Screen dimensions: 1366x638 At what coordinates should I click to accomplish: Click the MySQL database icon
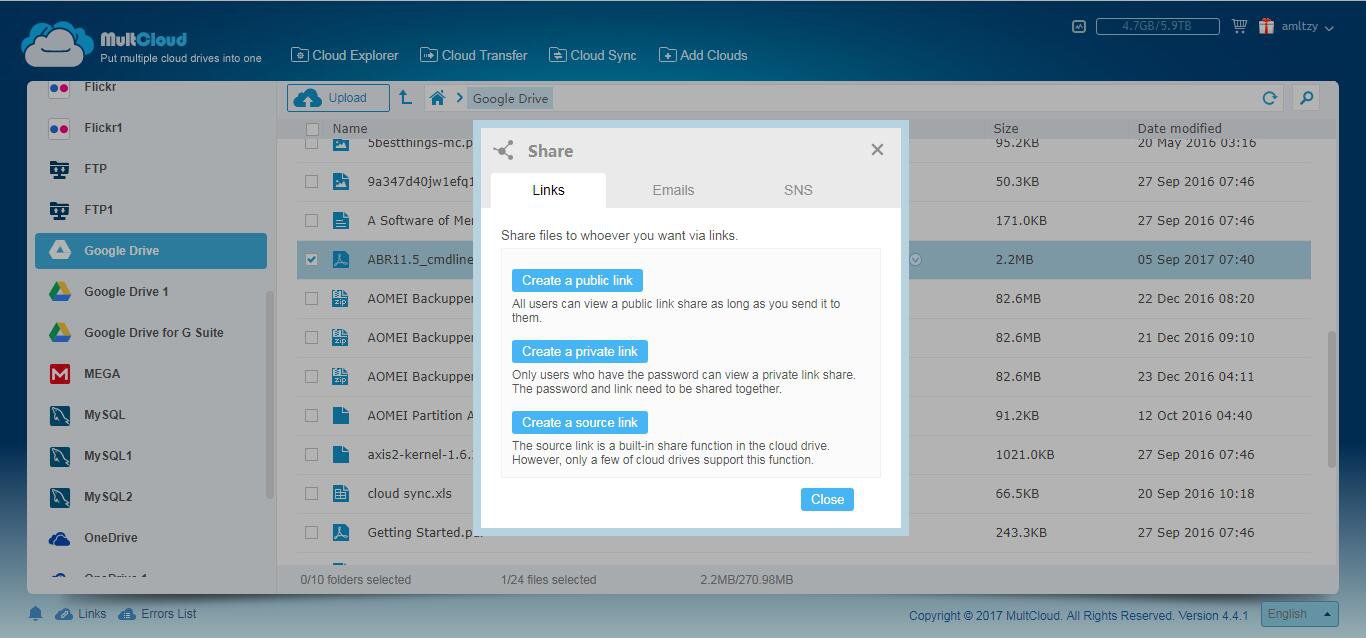[60, 415]
